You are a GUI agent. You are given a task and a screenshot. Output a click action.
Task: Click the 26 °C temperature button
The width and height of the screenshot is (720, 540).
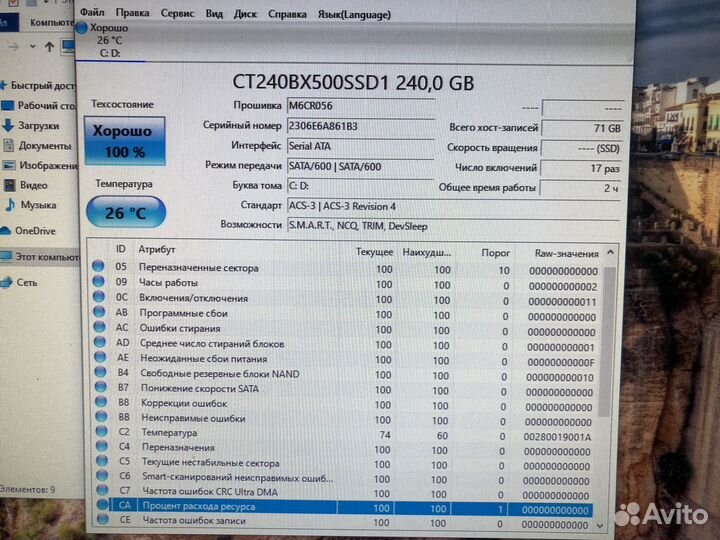pyautogui.click(x=124, y=213)
